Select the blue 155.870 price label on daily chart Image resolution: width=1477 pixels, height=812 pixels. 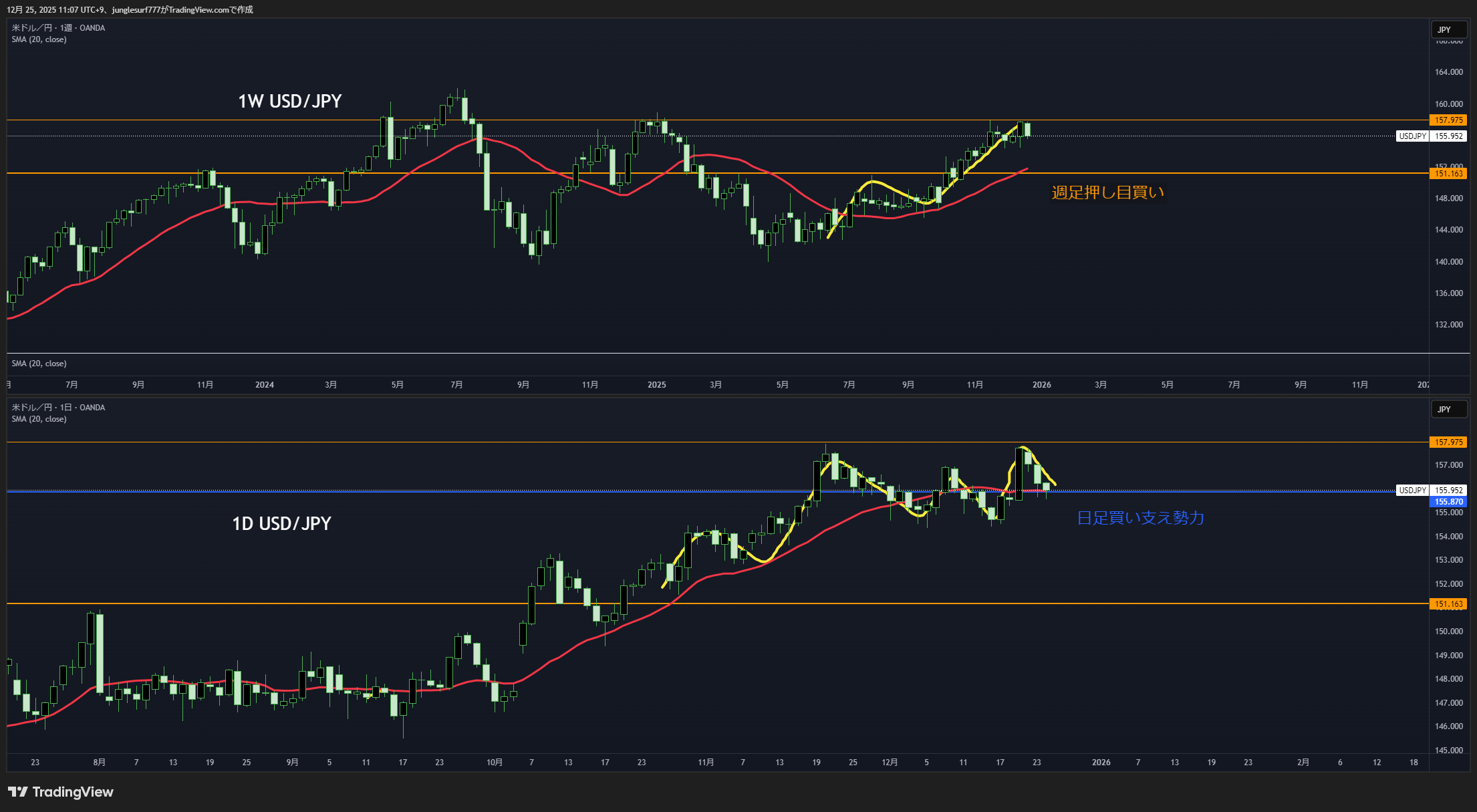click(1448, 502)
